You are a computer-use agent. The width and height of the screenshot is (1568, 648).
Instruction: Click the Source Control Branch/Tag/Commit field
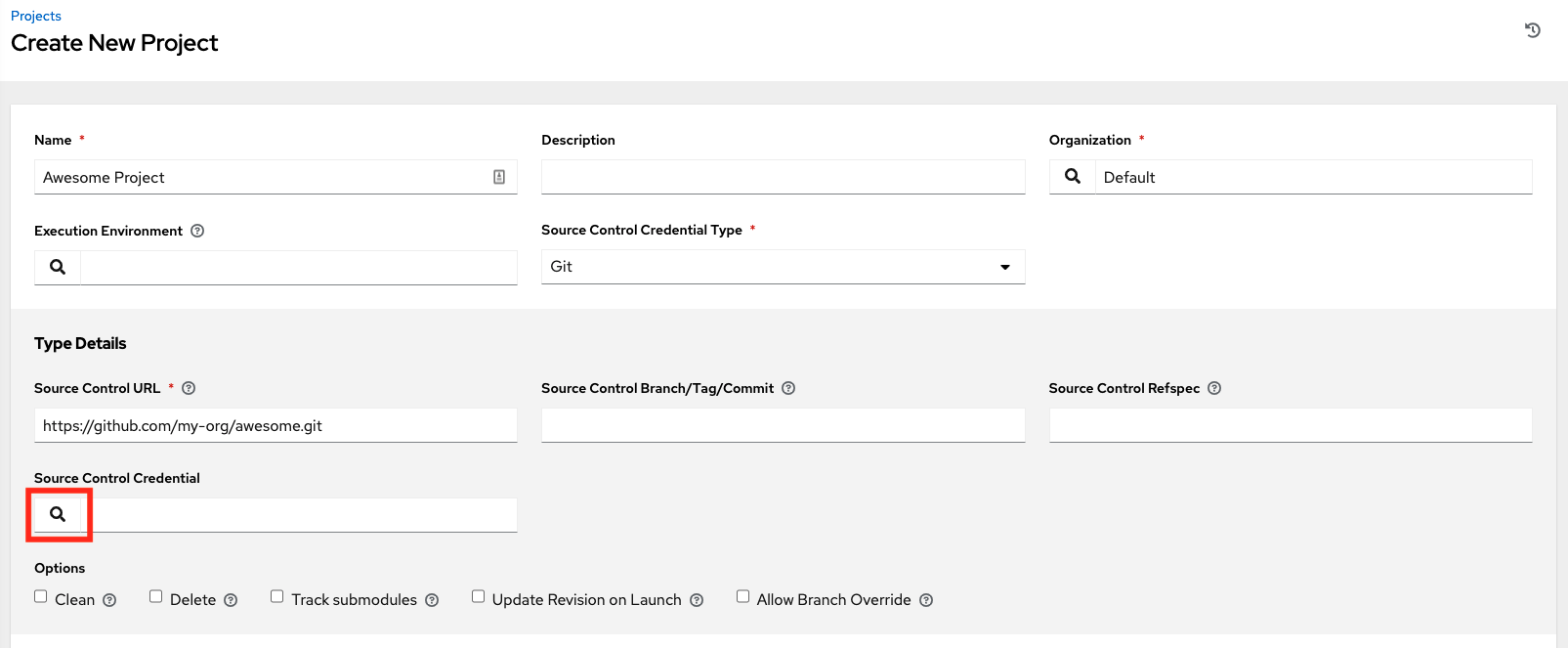[783, 425]
